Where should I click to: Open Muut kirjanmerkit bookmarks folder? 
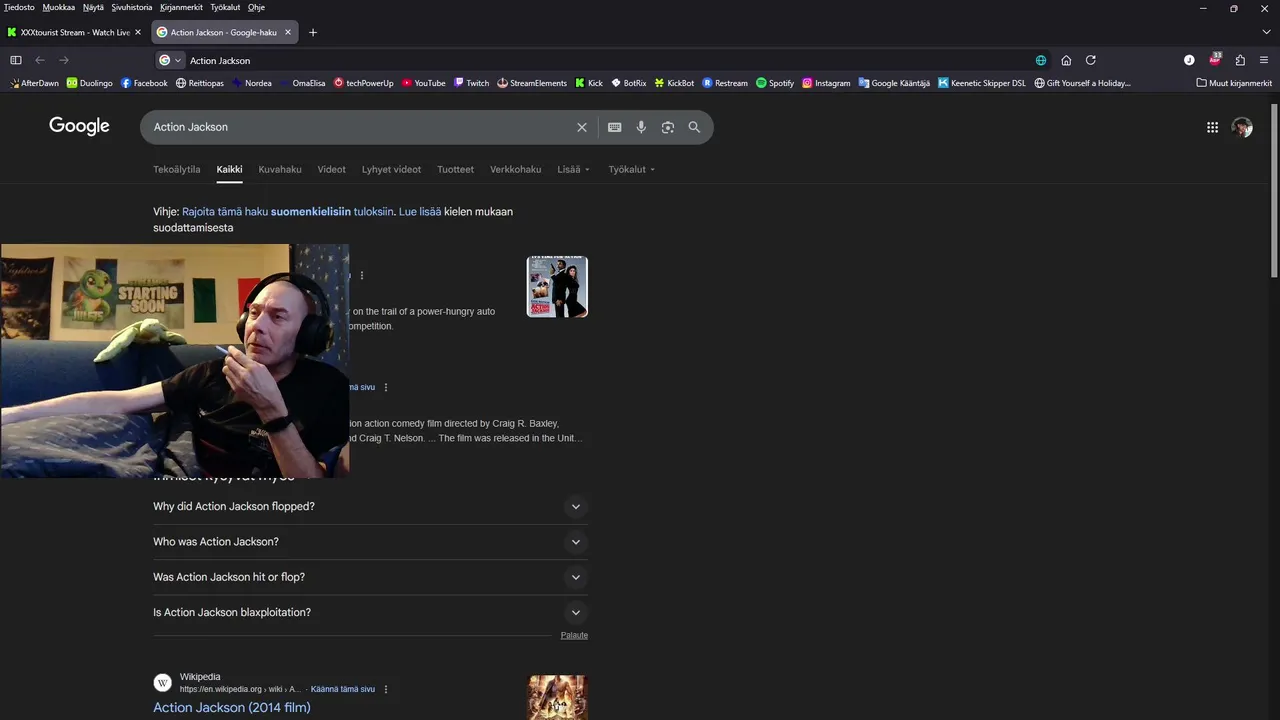(1234, 83)
